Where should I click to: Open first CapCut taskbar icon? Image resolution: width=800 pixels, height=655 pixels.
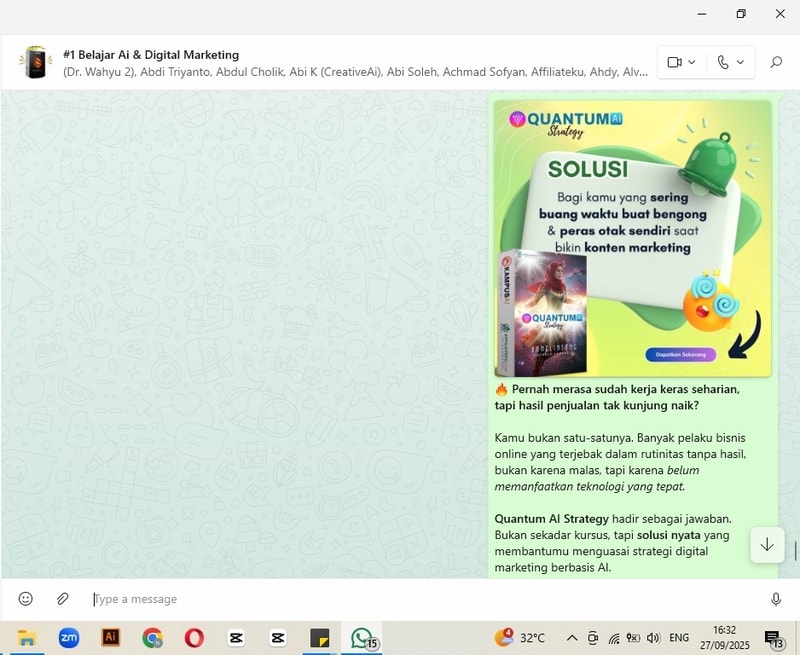[236, 638]
